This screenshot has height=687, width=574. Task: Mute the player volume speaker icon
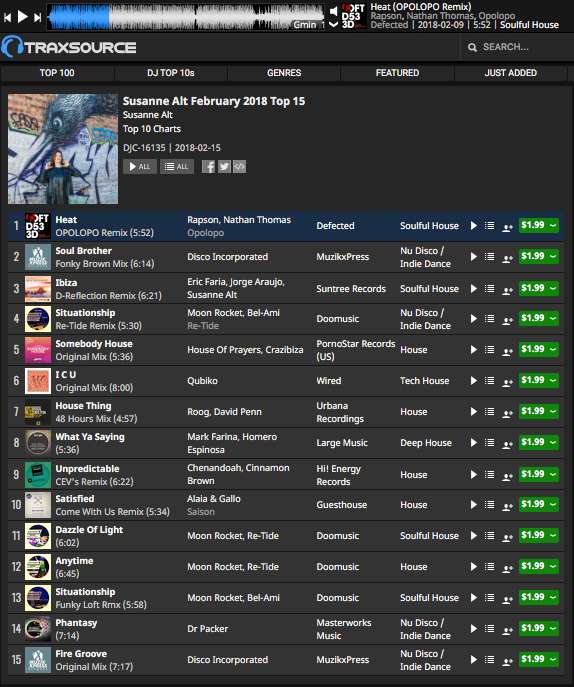[333, 11]
